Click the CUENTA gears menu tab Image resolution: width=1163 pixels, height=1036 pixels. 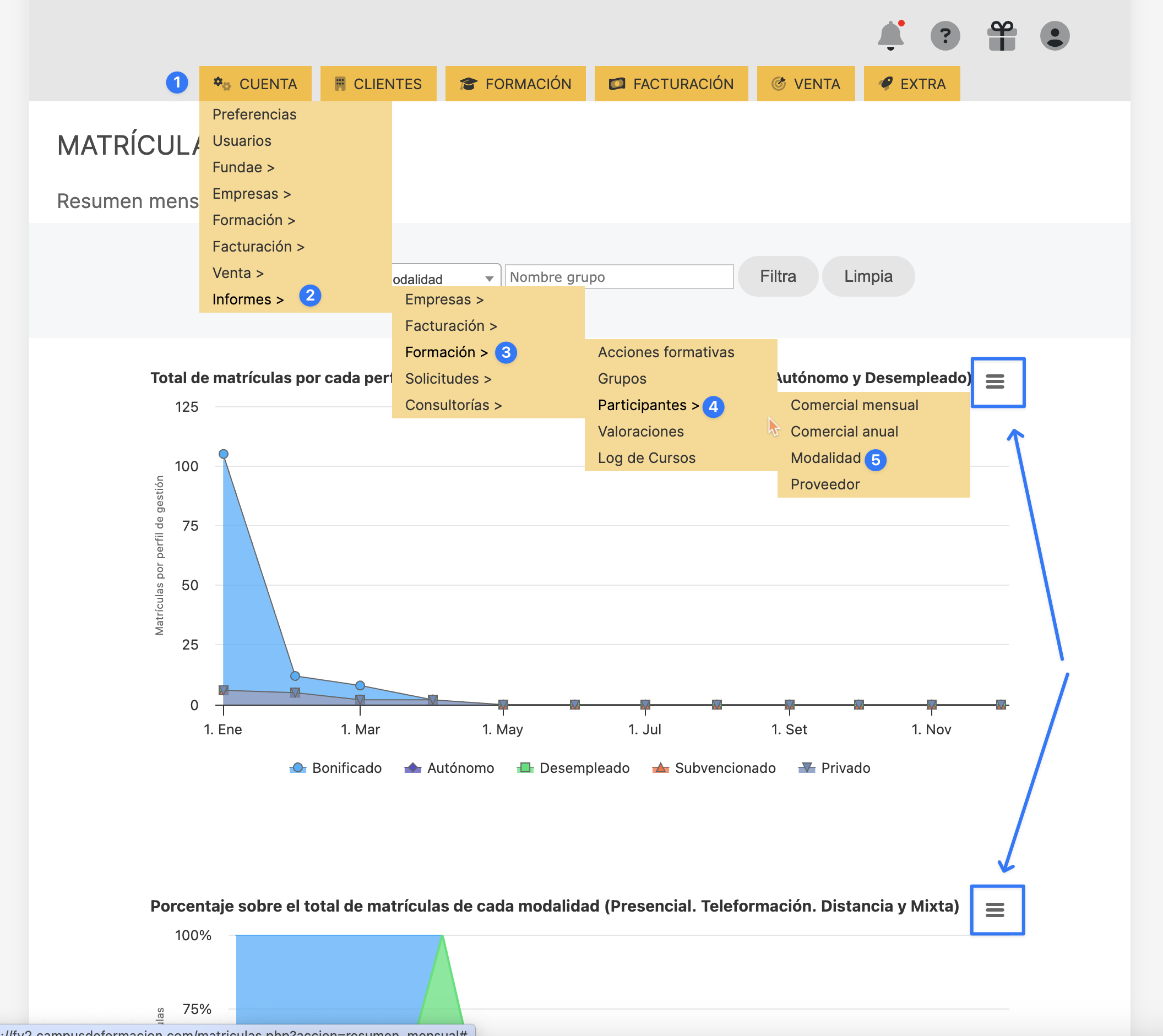pos(255,84)
